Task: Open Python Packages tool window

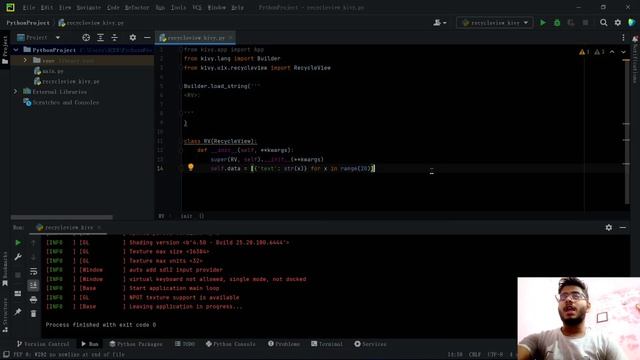Action: point(136,344)
